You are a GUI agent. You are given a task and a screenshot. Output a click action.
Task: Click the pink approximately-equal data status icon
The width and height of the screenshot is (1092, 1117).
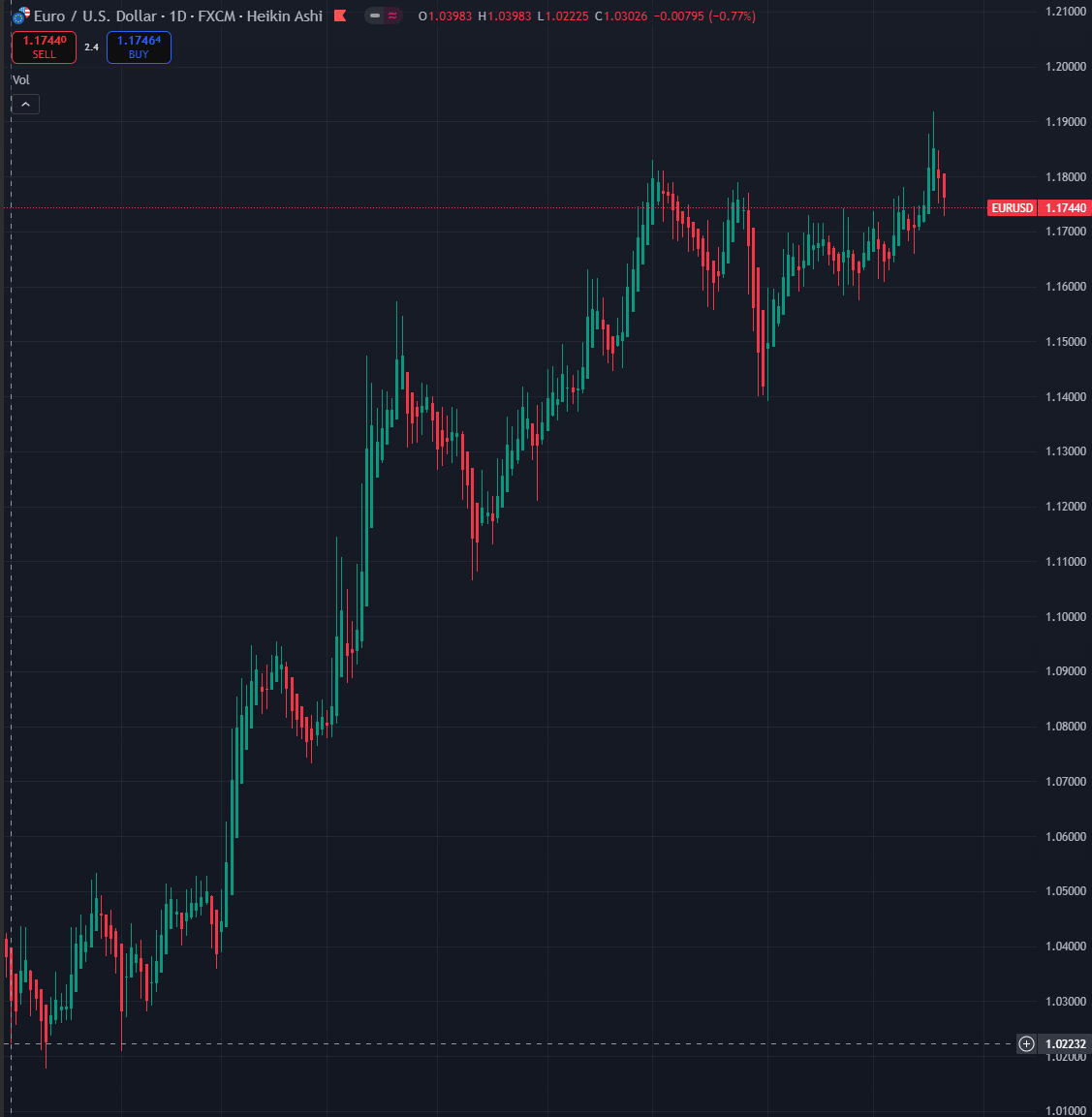pos(392,16)
